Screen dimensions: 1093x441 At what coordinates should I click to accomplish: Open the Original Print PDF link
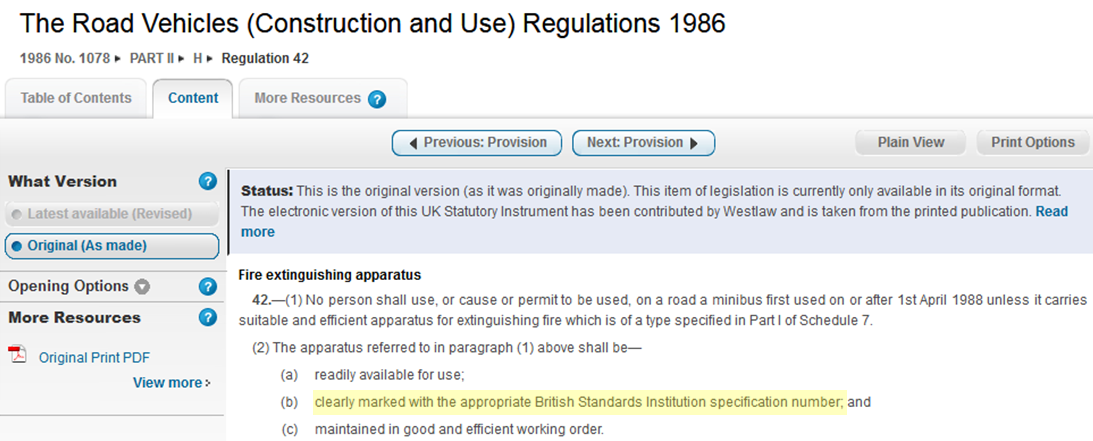pos(94,357)
